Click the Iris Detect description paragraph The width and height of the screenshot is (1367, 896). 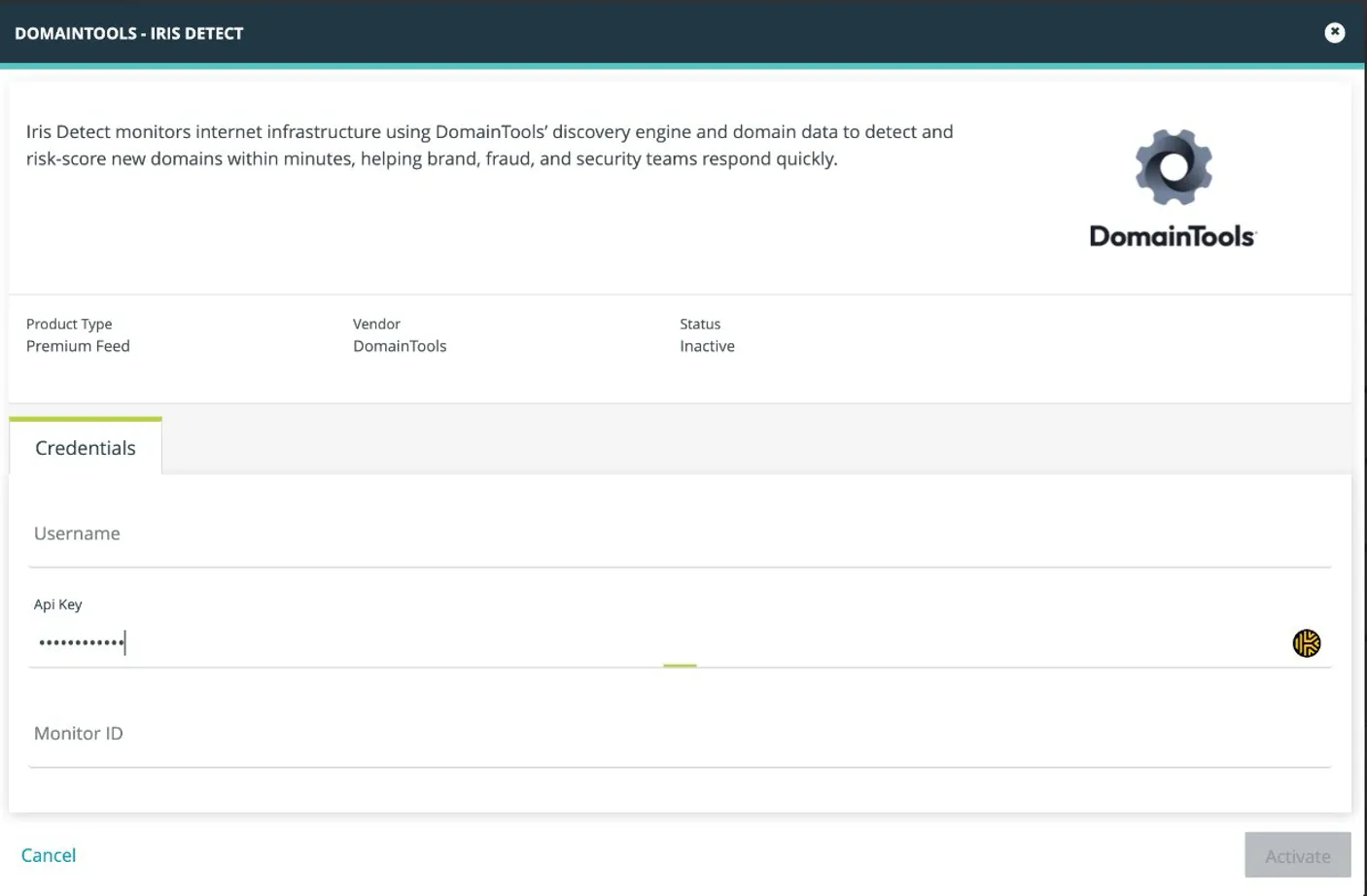490,145
